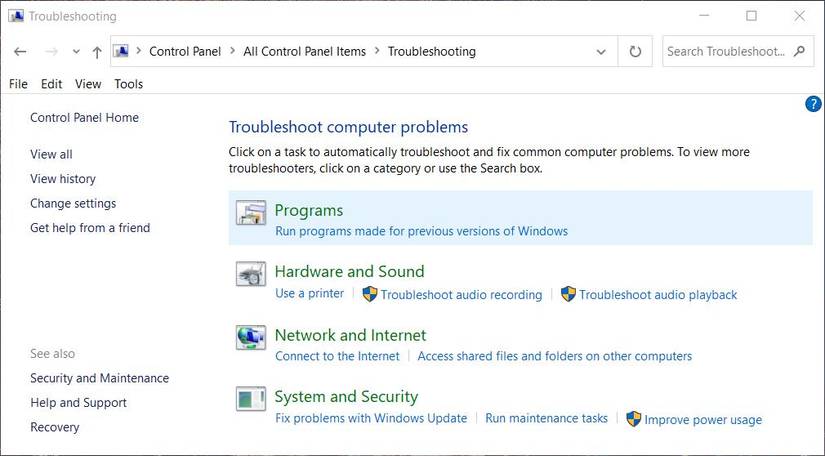
Task: Click the Troubleshooting title bar icon
Action: coord(16,16)
